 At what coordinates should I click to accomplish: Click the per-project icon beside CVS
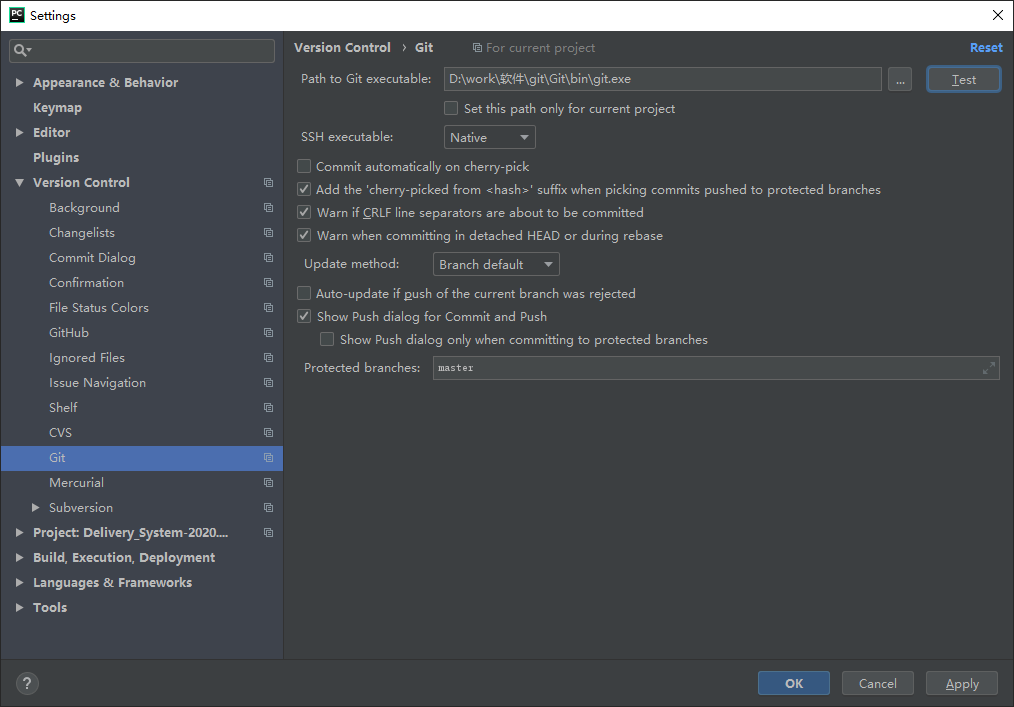tap(268, 432)
